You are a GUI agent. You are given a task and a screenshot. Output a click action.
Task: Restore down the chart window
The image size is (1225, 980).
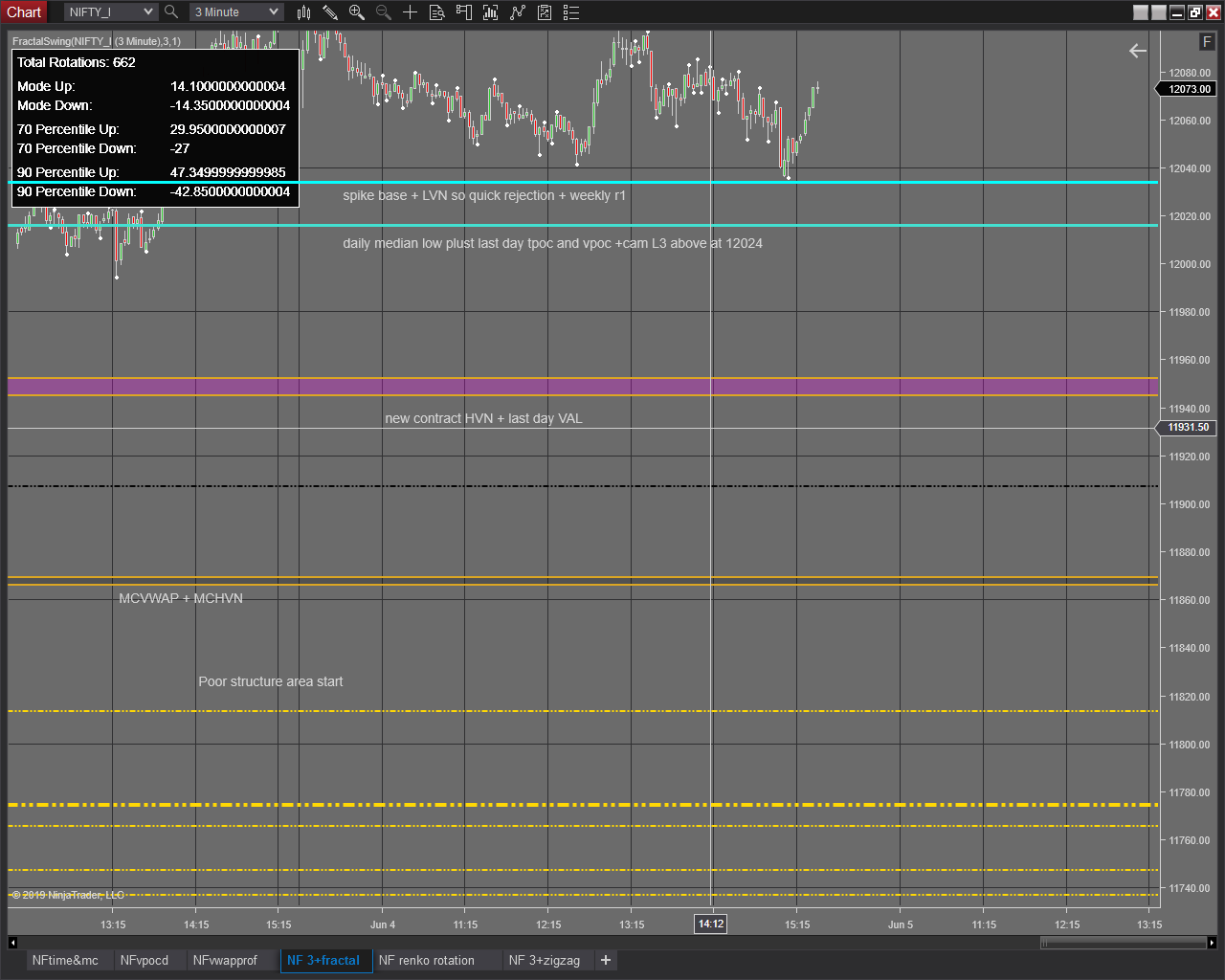[1195, 12]
